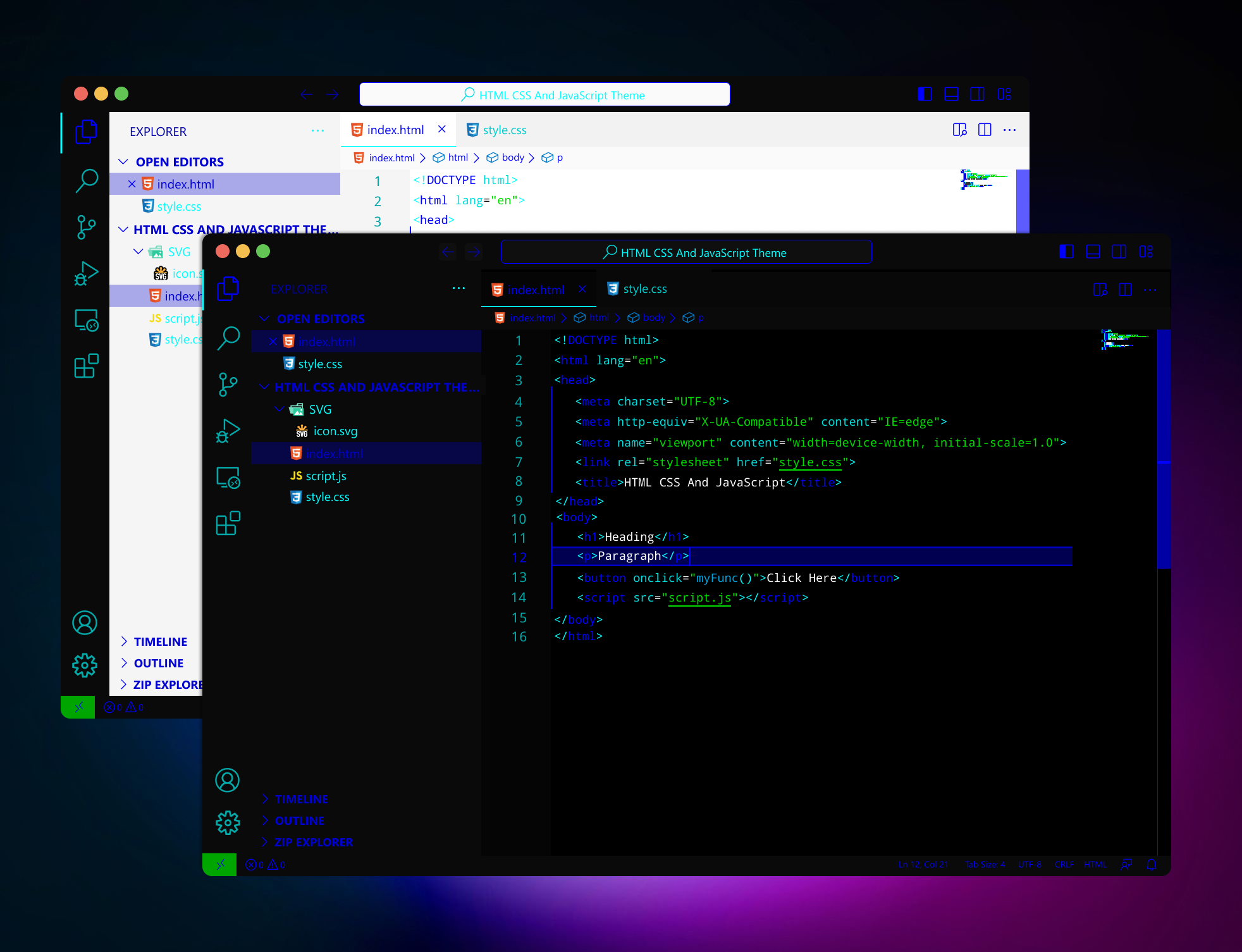Click Ln 12, Col 21 status item
This screenshot has width=1242, height=952.
point(923,865)
